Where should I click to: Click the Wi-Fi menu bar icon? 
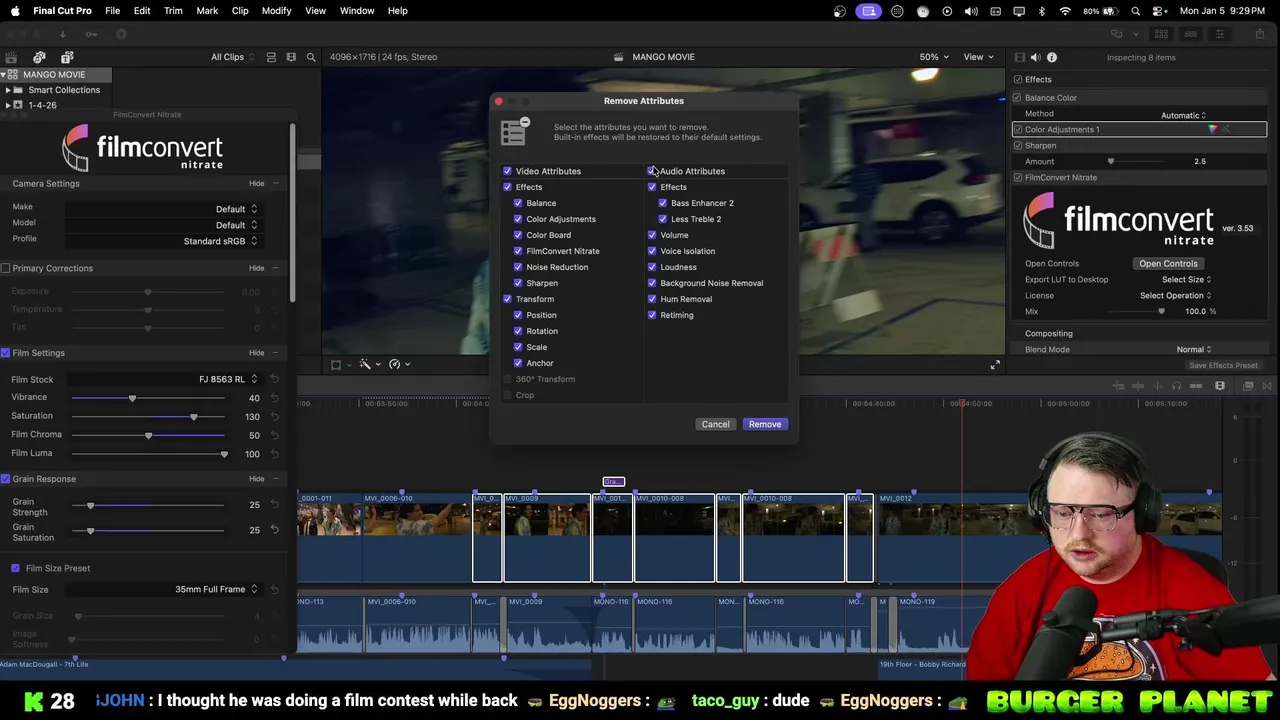(x=1065, y=11)
